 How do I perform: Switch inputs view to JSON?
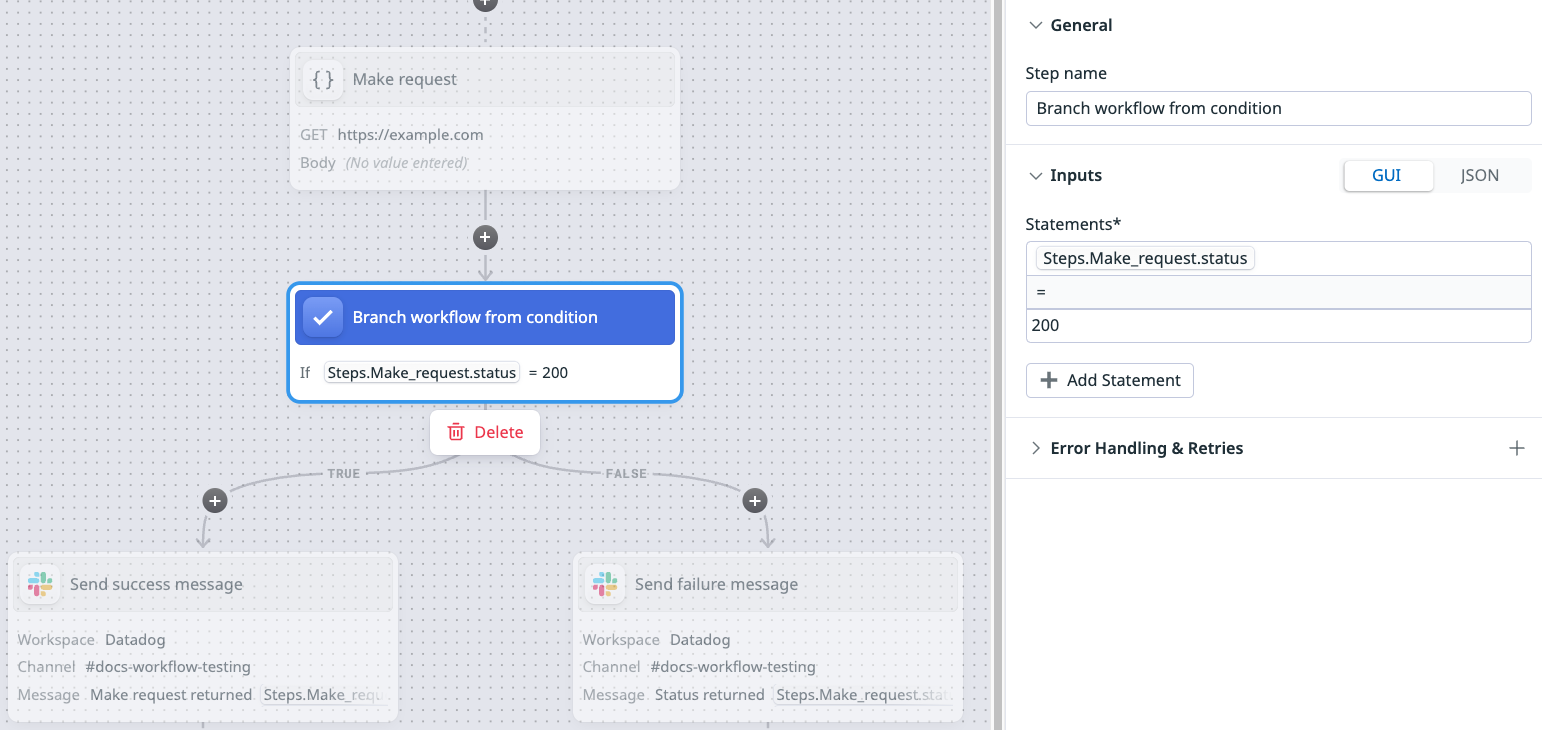(x=1479, y=176)
